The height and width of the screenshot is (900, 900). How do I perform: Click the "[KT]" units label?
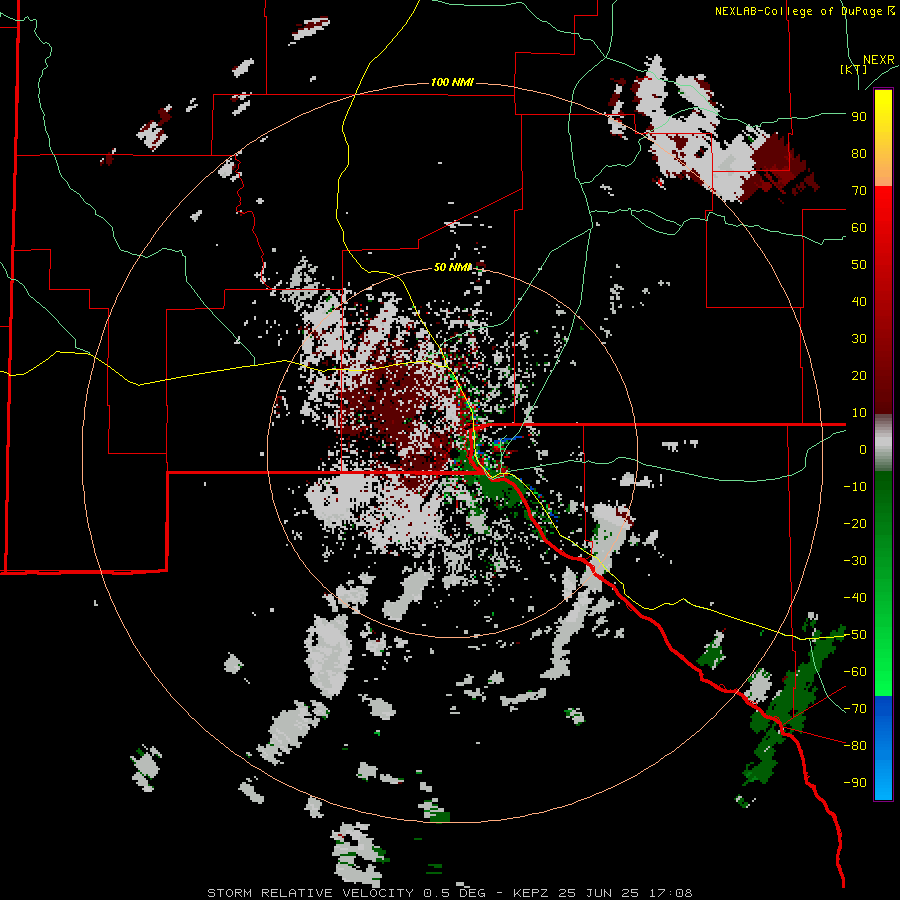(854, 69)
